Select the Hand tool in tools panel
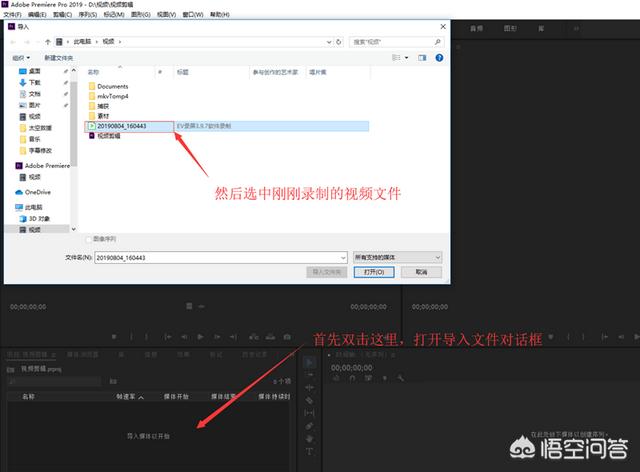This screenshot has width=640, height=472. coord(310,438)
